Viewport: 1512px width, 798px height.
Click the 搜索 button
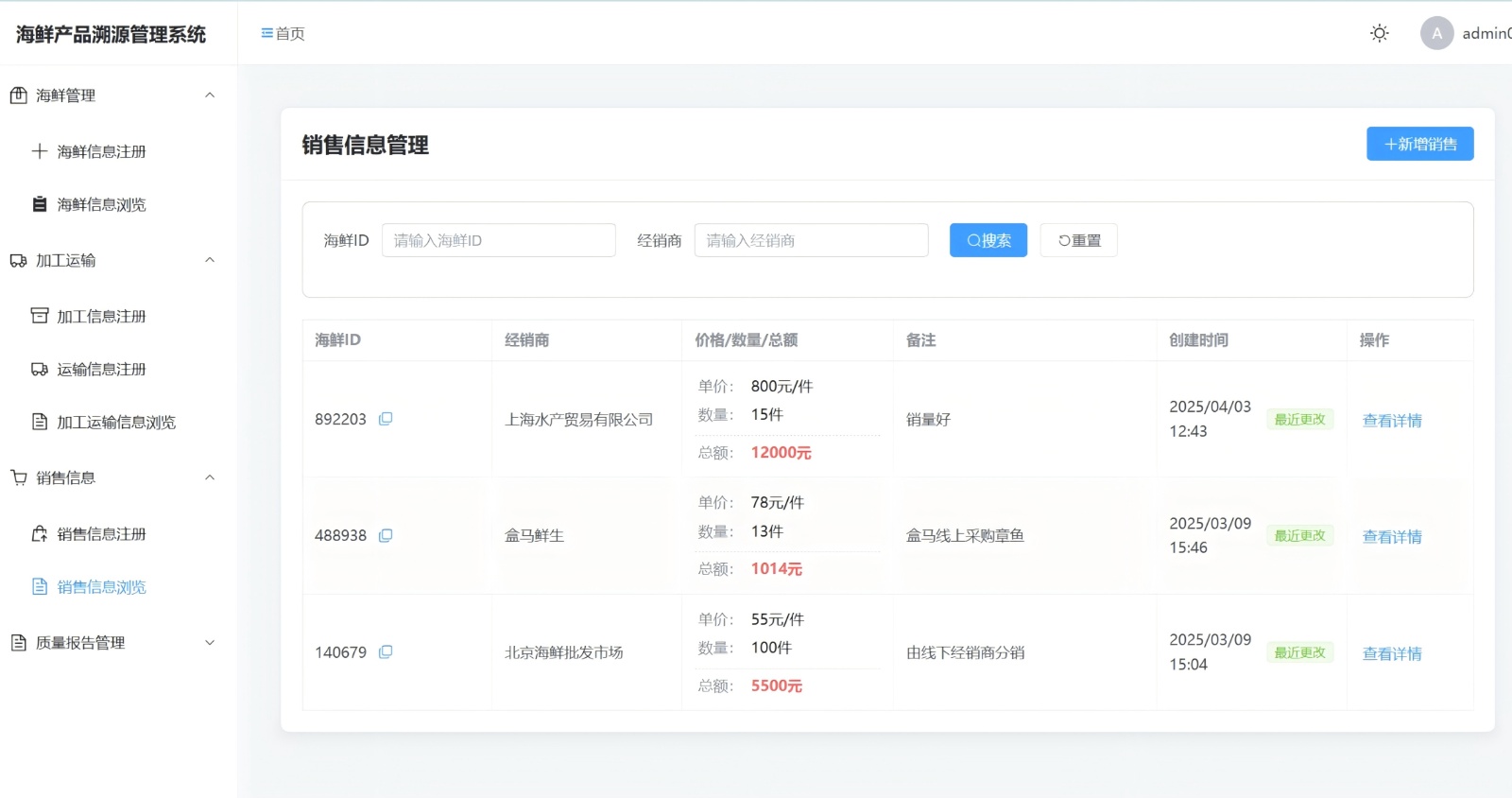(988, 241)
